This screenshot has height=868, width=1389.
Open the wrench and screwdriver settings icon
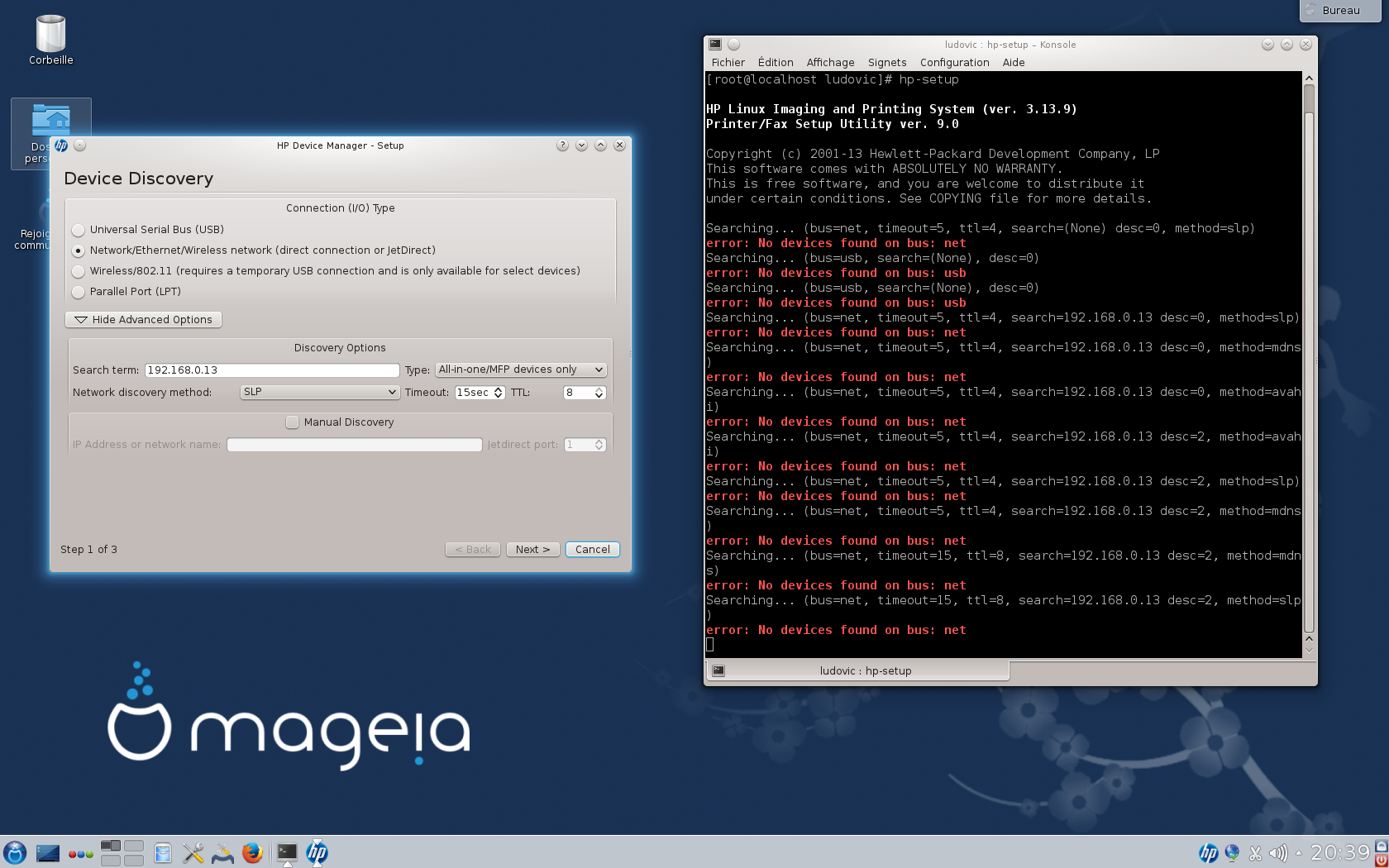193,853
